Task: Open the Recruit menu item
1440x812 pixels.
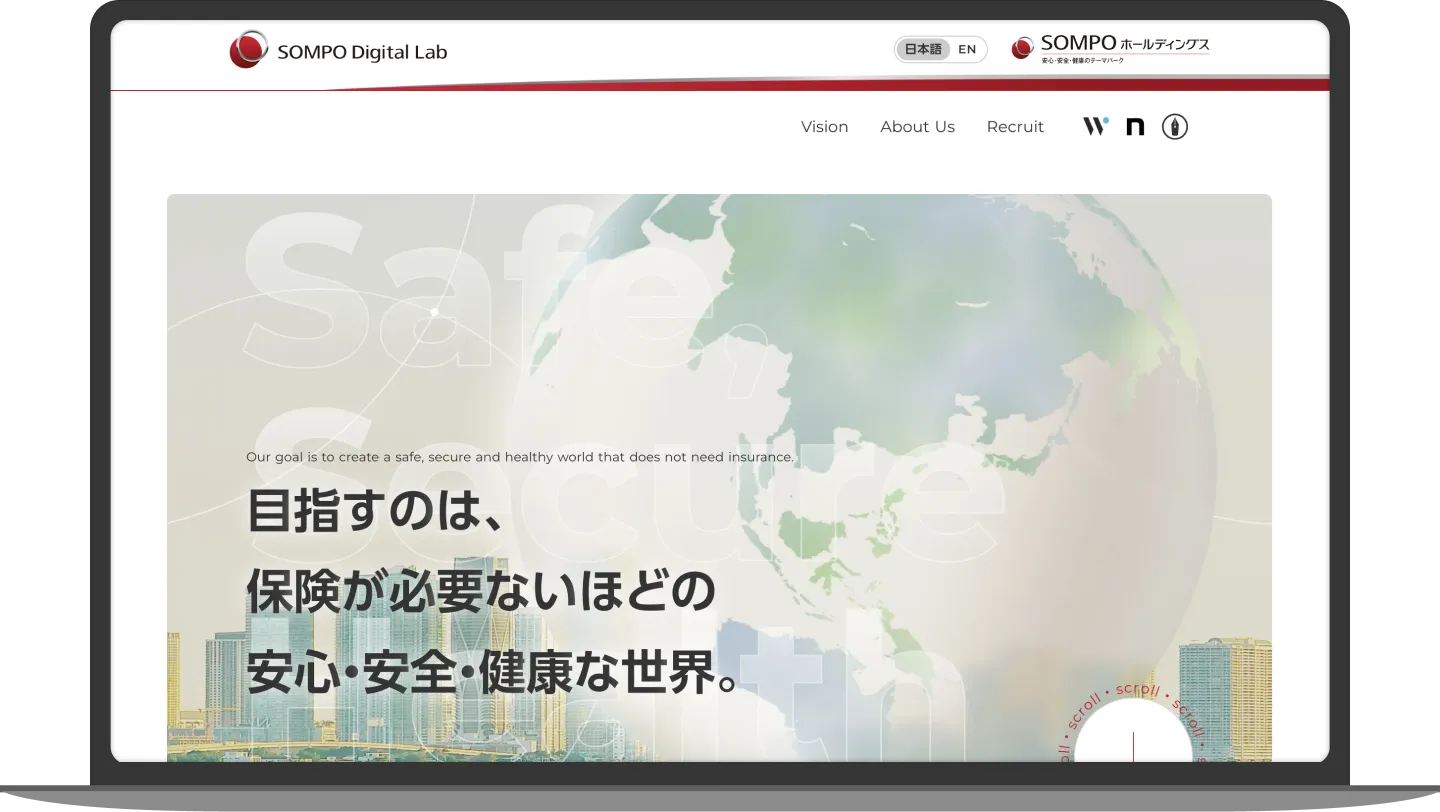Action: pyautogui.click(x=1015, y=127)
